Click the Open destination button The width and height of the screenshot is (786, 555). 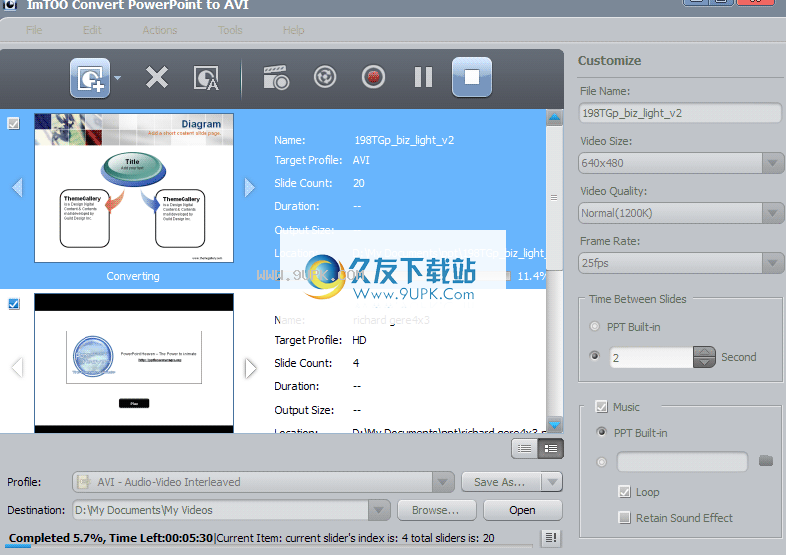[x=522, y=510]
